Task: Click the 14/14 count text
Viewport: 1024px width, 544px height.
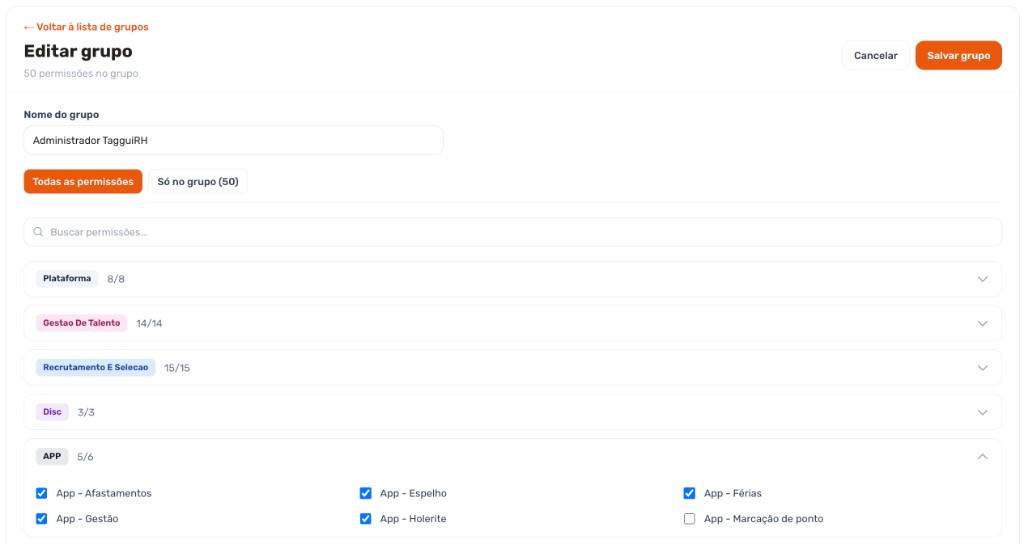Action: [149, 323]
